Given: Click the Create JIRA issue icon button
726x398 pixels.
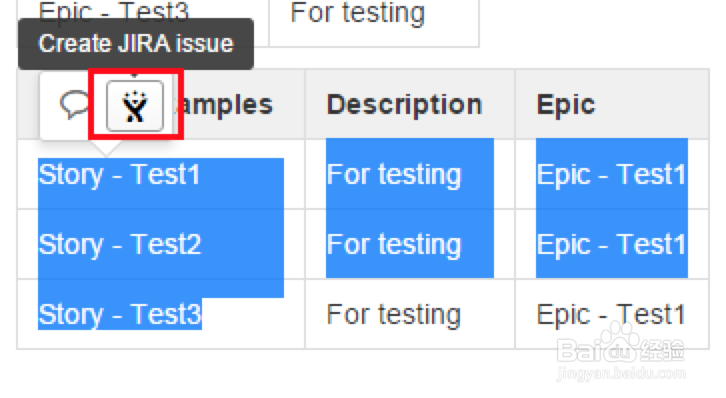Looking at the screenshot, I should 135,106.
